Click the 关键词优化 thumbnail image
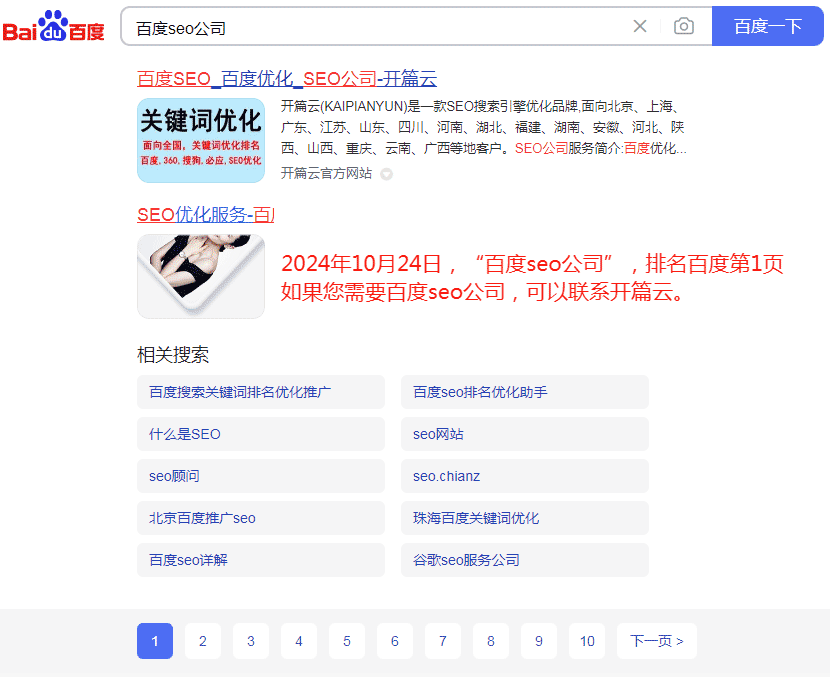The height and width of the screenshot is (677, 830). point(201,140)
